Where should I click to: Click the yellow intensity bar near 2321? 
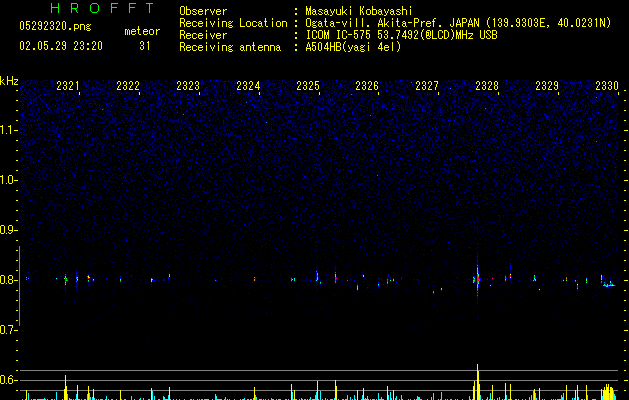point(65,388)
